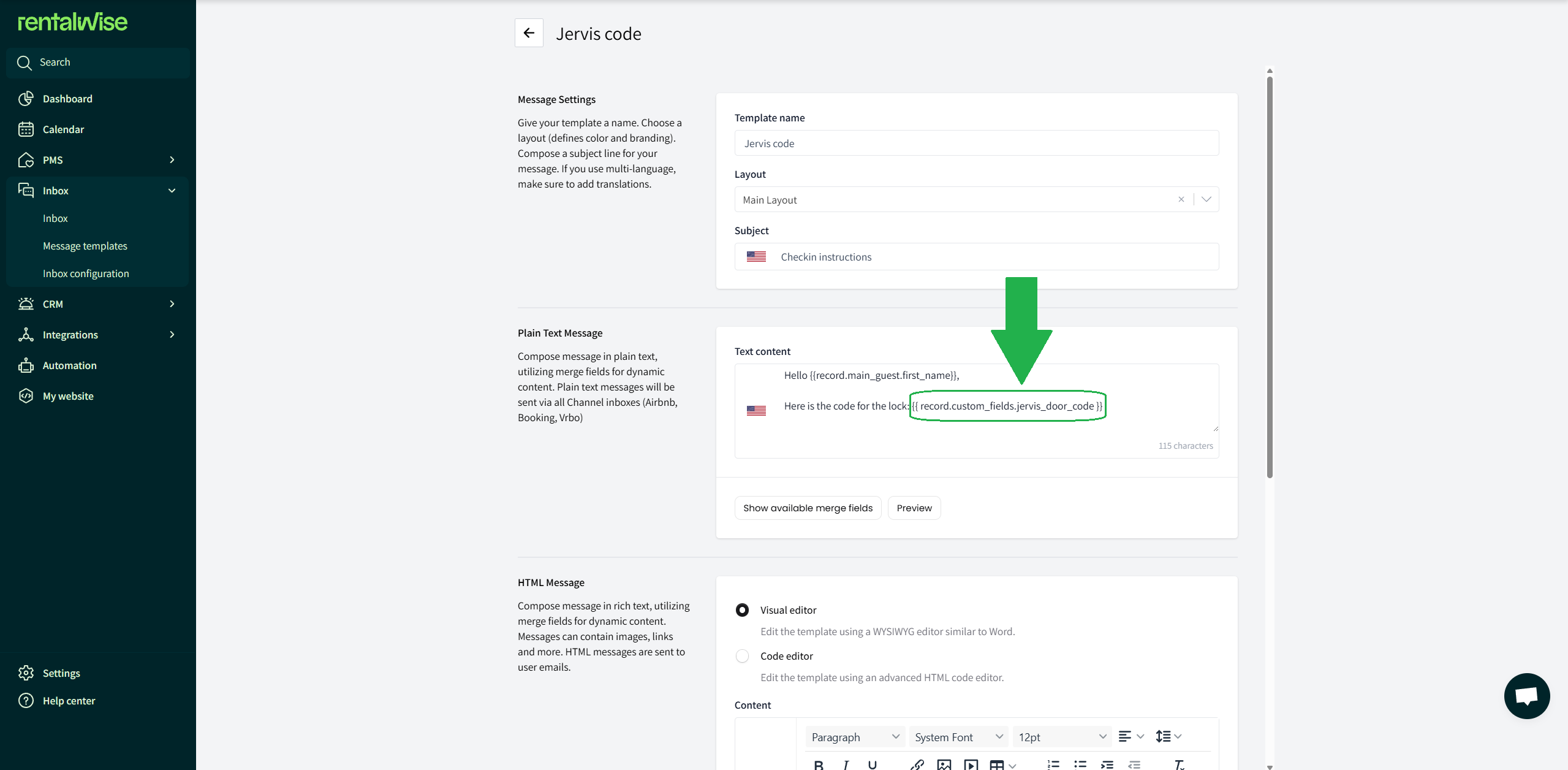The height and width of the screenshot is (770, 1568).
Task: Click the line height icon
Action: coord(1163,736)
